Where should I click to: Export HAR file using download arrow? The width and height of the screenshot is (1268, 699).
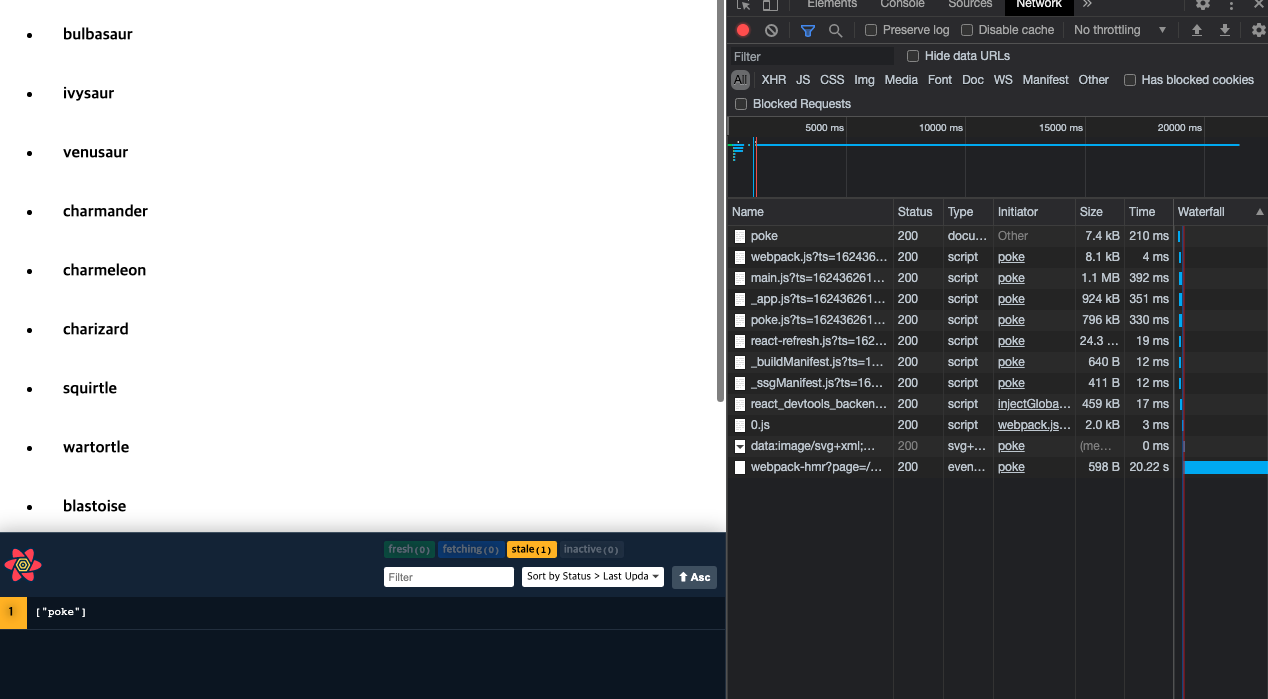[1224, 30]
